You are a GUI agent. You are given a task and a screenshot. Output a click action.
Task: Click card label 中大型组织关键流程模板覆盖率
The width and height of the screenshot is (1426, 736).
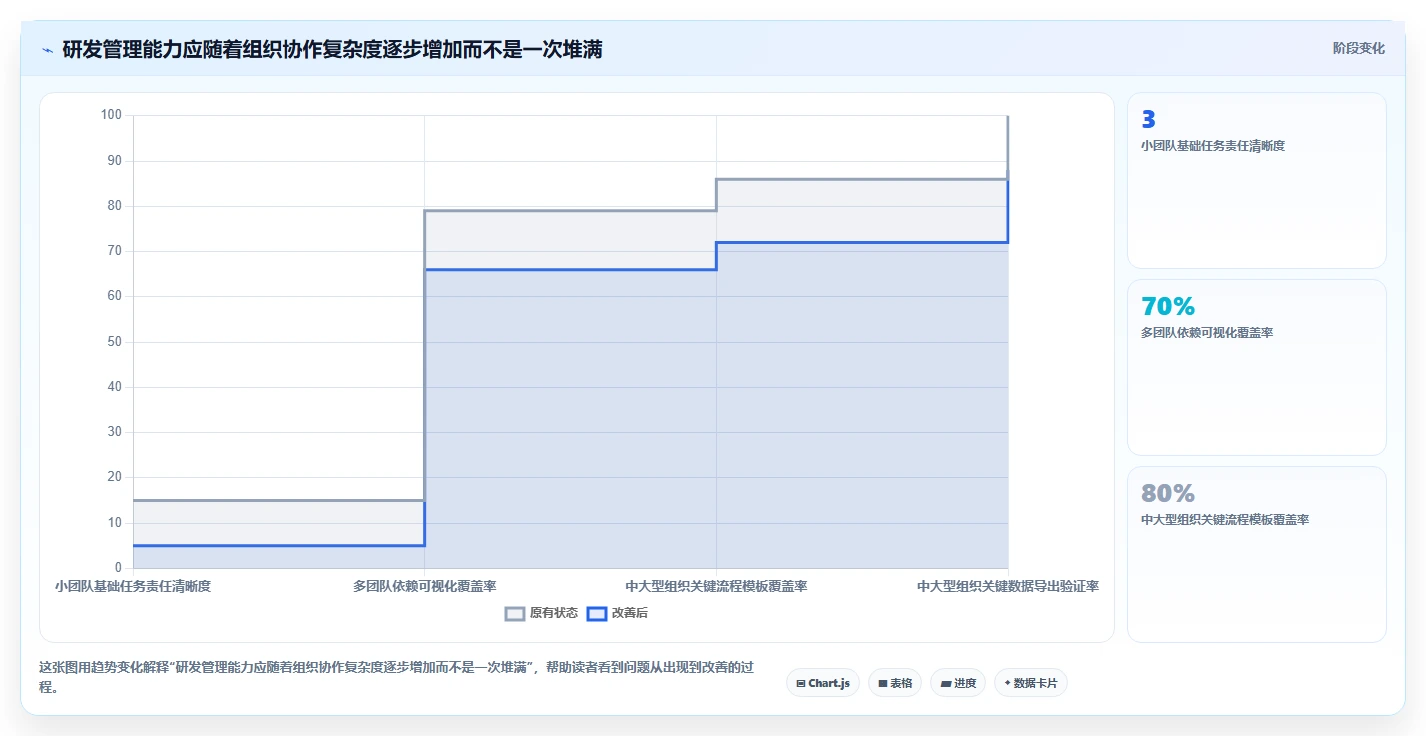[1224, 520]
